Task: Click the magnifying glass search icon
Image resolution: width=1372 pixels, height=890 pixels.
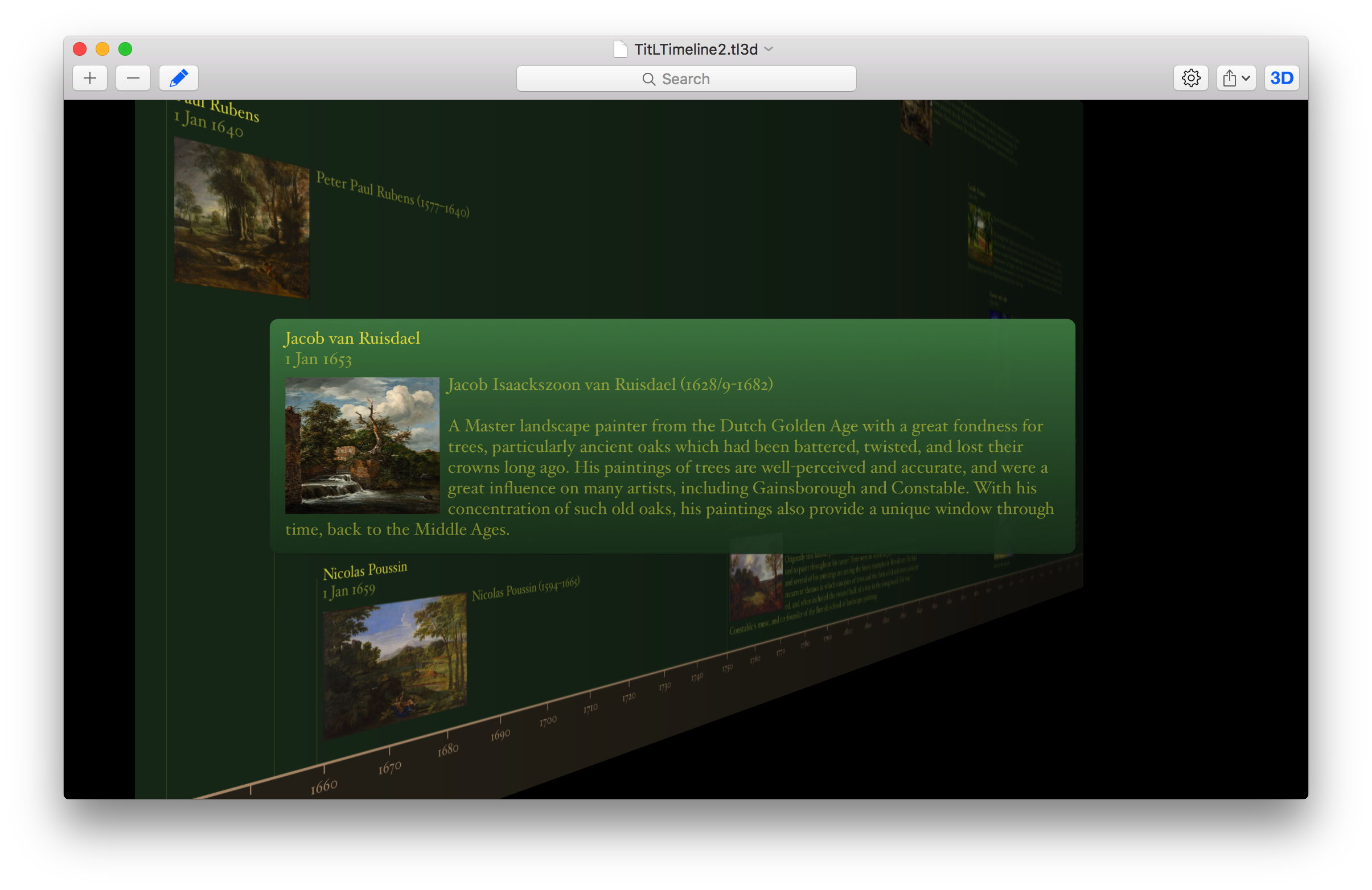Action: coord(648,79)
